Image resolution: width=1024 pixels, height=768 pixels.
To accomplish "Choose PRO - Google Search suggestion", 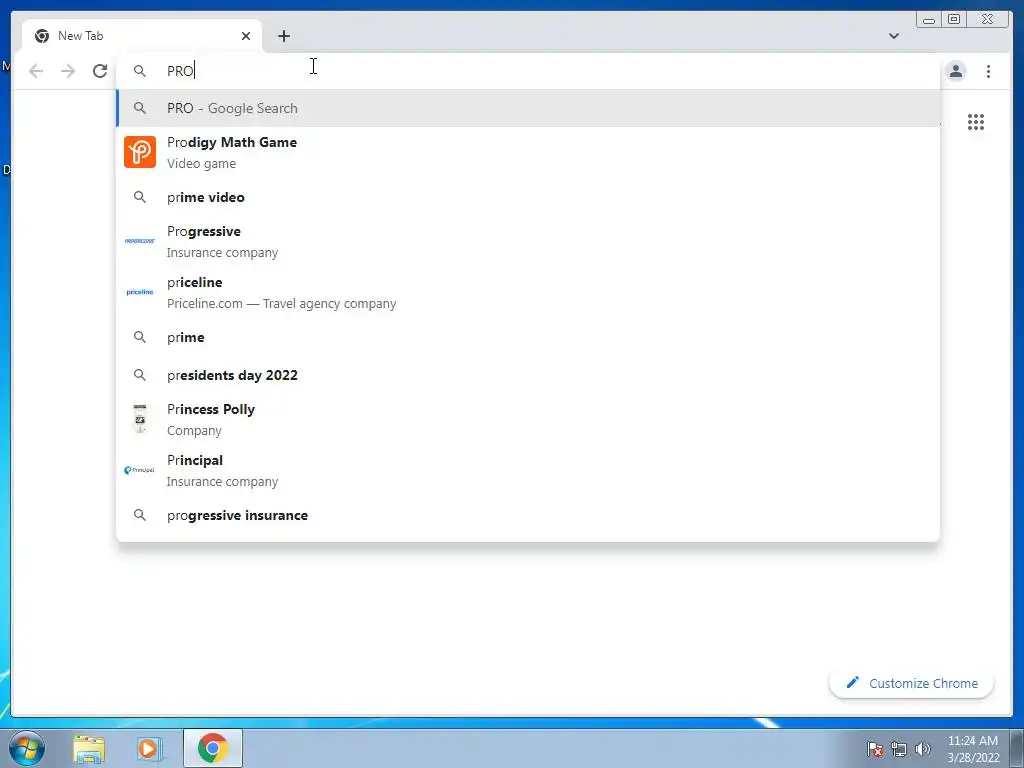I will 528,108.
